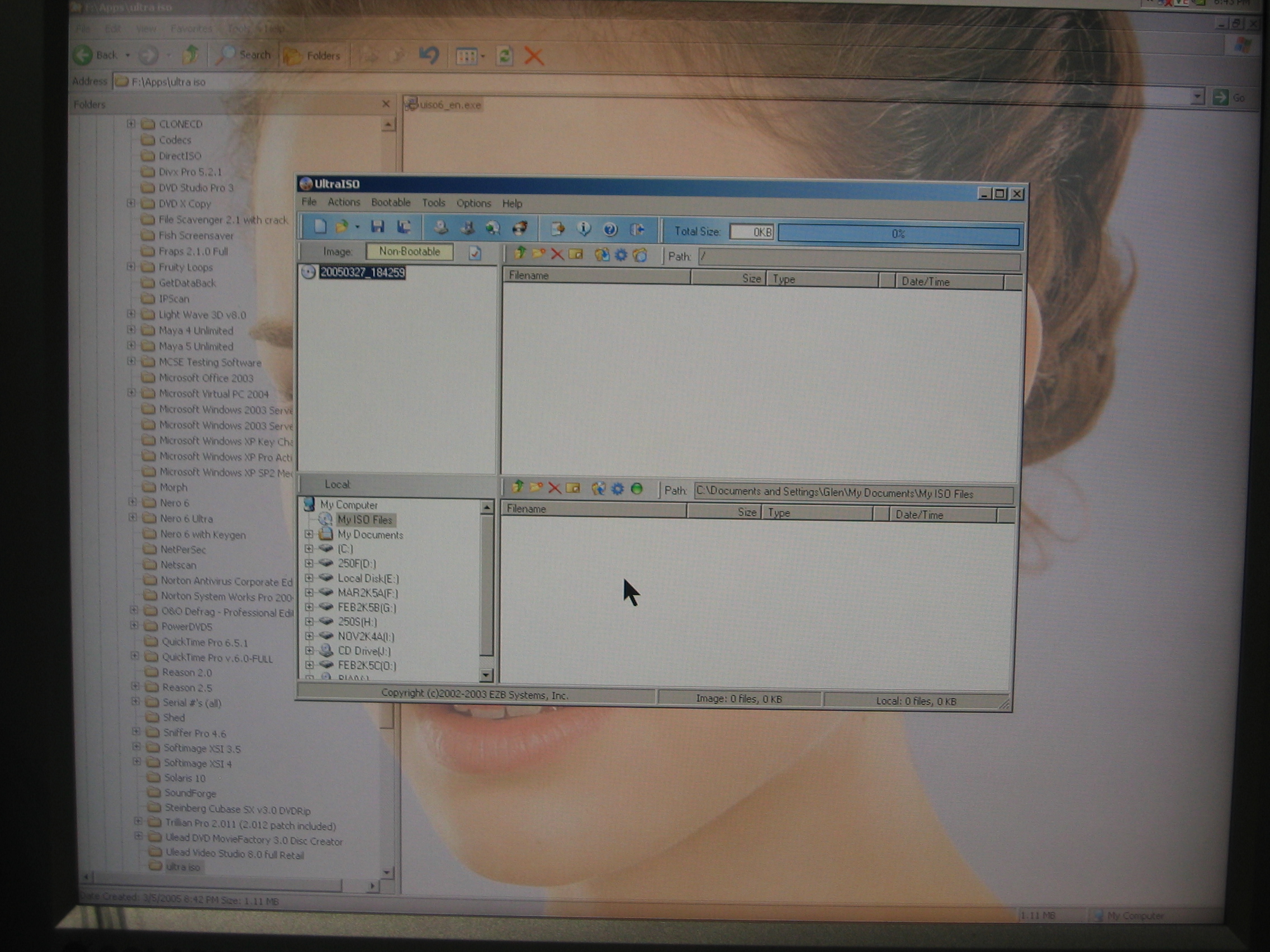
Task: Toggle the Folders pane button in Explorer
Action: [314, 56]
